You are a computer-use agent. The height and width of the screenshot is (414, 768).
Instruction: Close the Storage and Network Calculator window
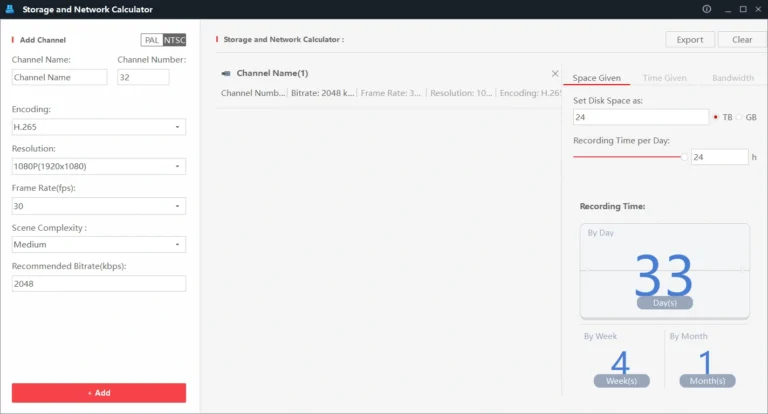pyautogui.click(x=758, y=9)
